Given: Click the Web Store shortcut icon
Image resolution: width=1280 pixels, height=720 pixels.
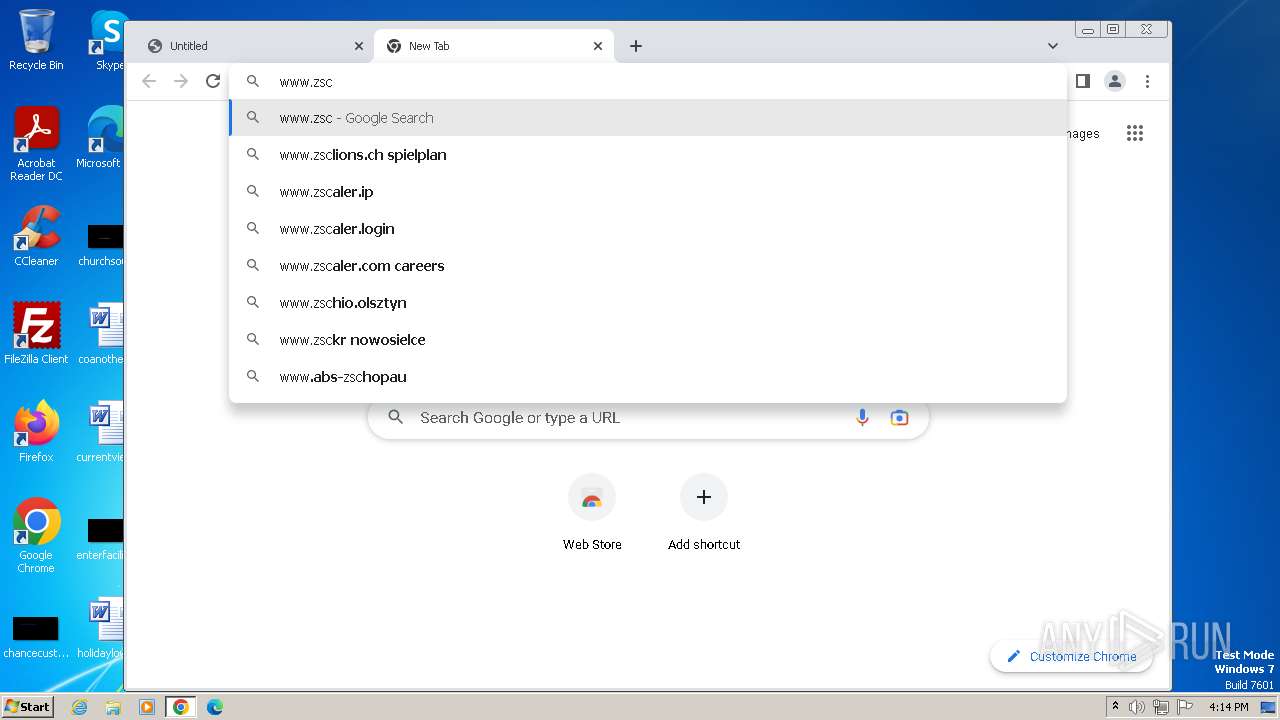Looking at the screenshot, I should point(592,497).
